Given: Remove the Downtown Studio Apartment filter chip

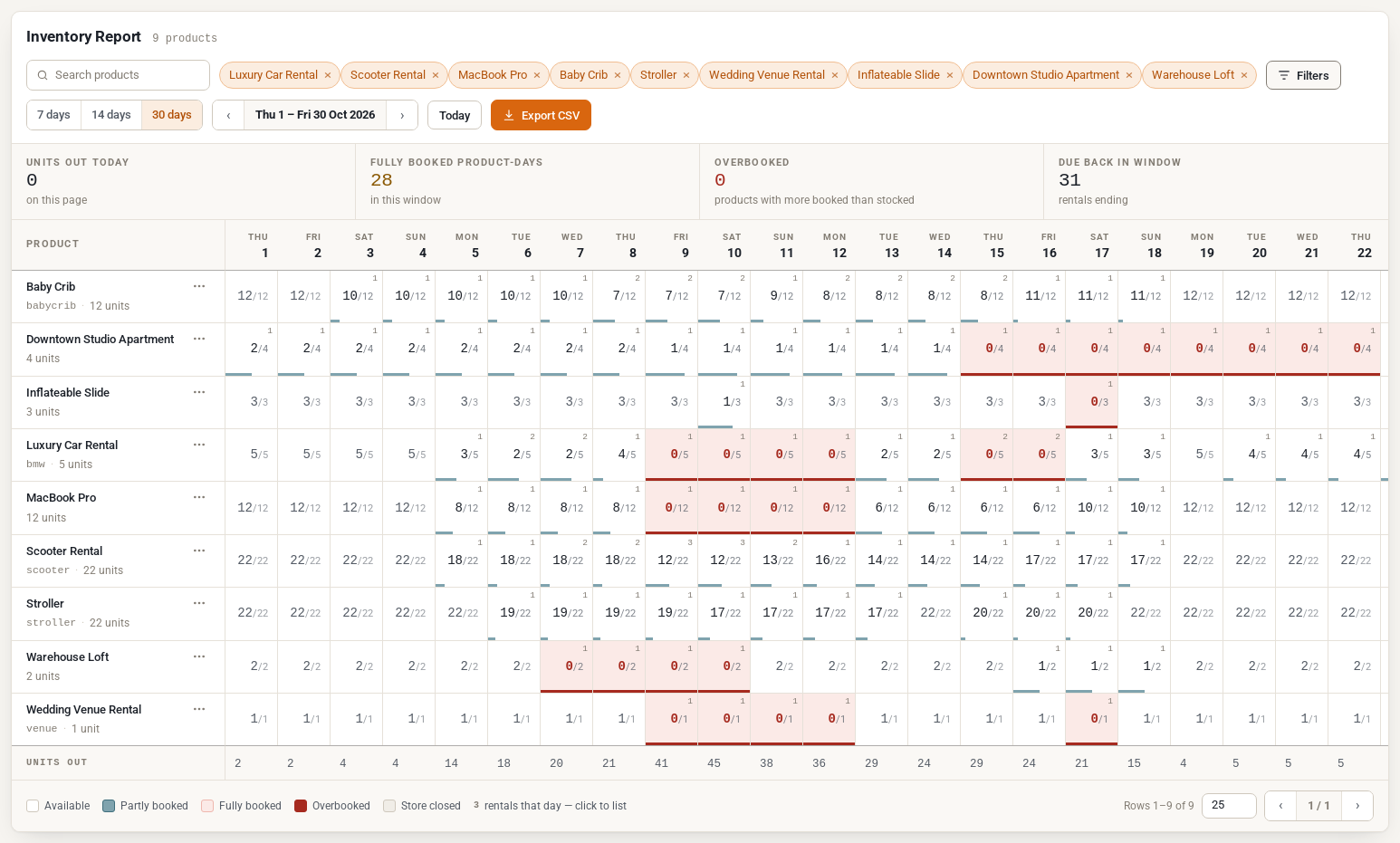Looking at the screenshot, I should [x=1129, y=75].
